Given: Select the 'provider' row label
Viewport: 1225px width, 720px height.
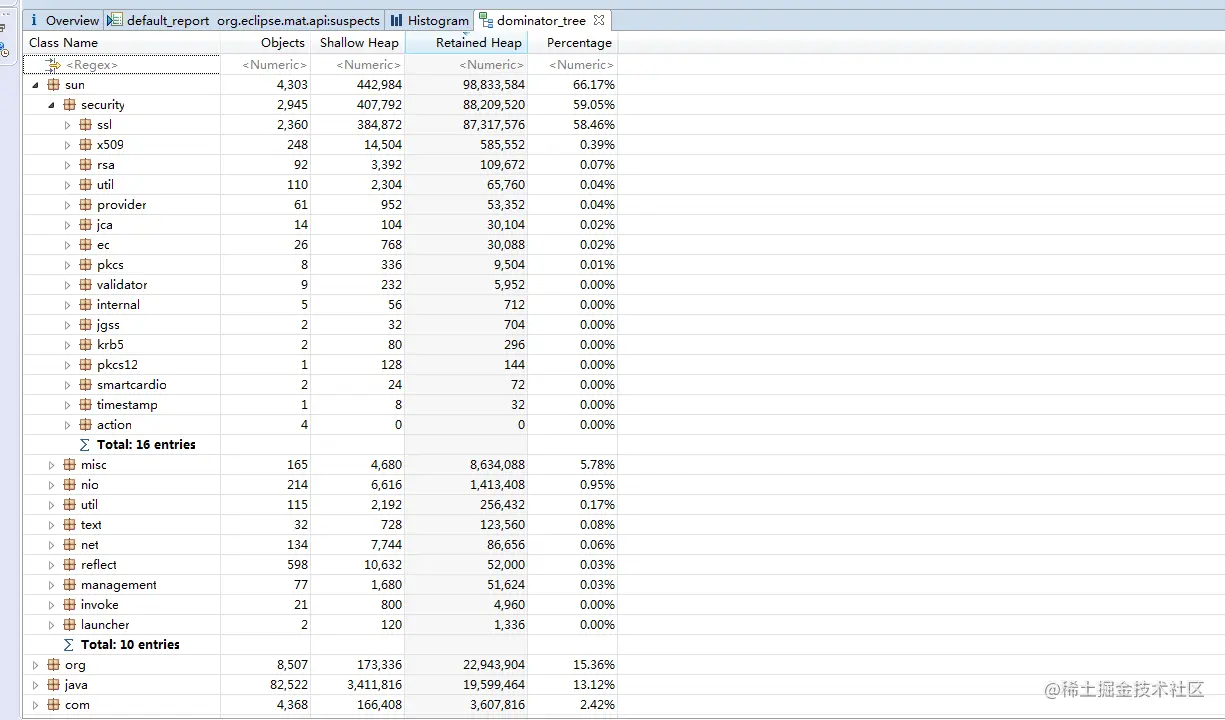Looking at the screenshot, I should point(122,205).
